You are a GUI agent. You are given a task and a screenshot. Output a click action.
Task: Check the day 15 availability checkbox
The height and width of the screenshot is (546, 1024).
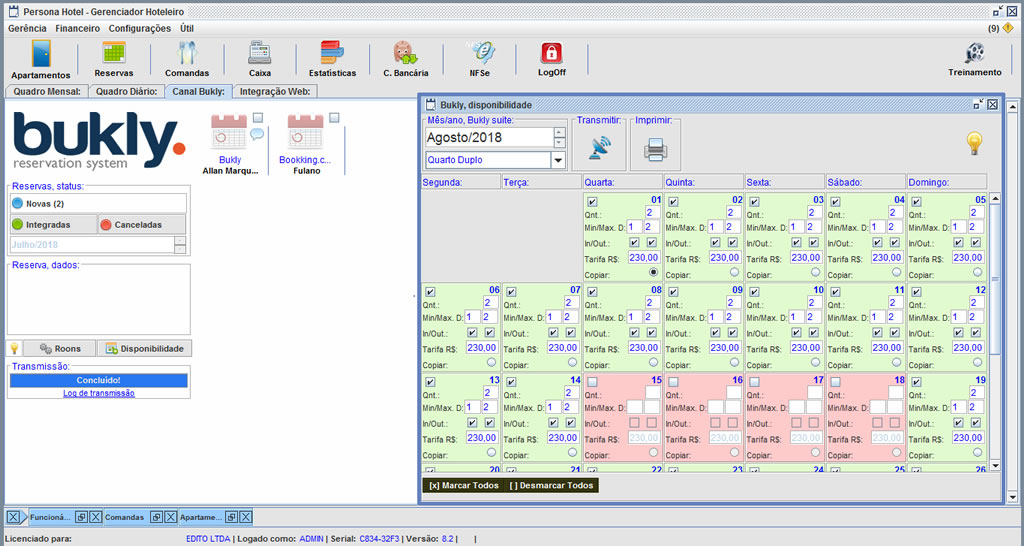point(592,382)
